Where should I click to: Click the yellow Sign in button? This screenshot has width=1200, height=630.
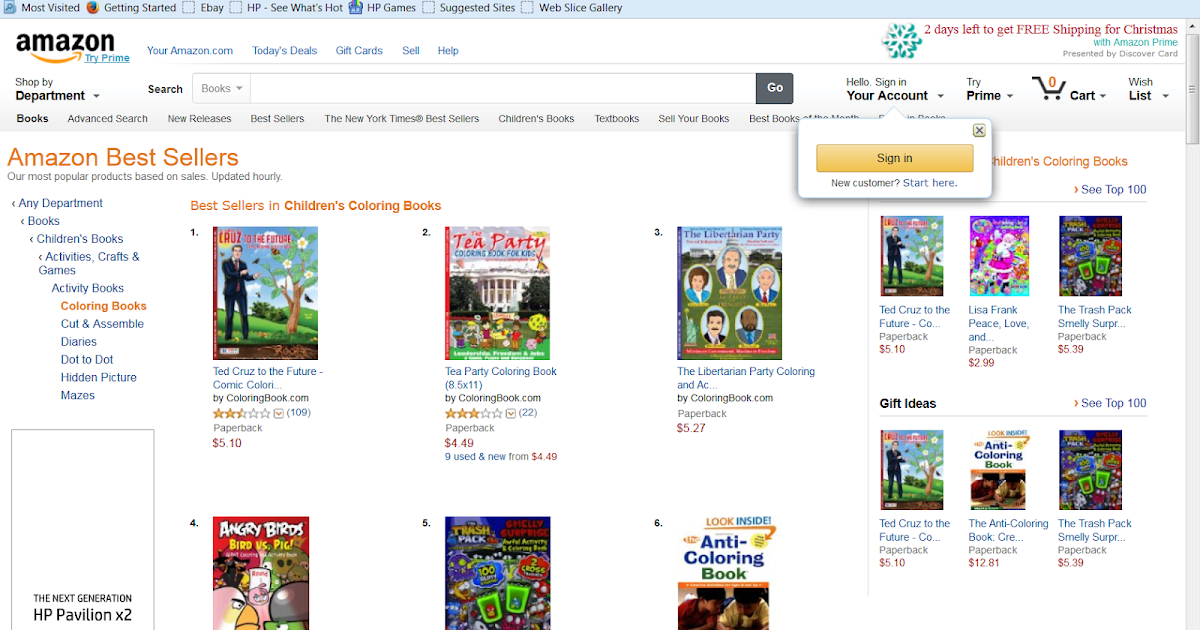(x=894, y=158)
